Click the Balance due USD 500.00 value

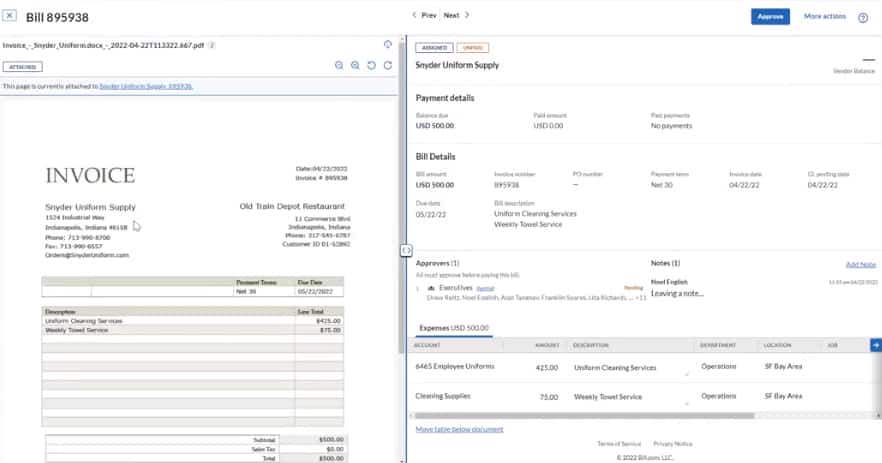[x=435, y=126]
